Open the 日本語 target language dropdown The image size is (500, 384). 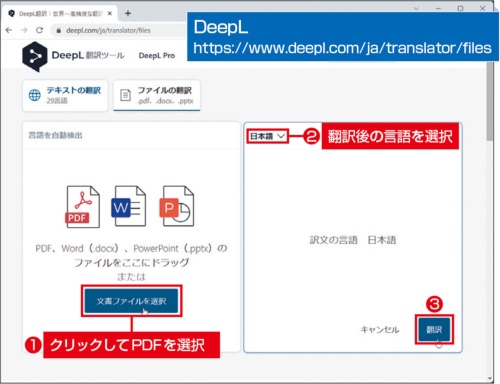coord(267,136)
